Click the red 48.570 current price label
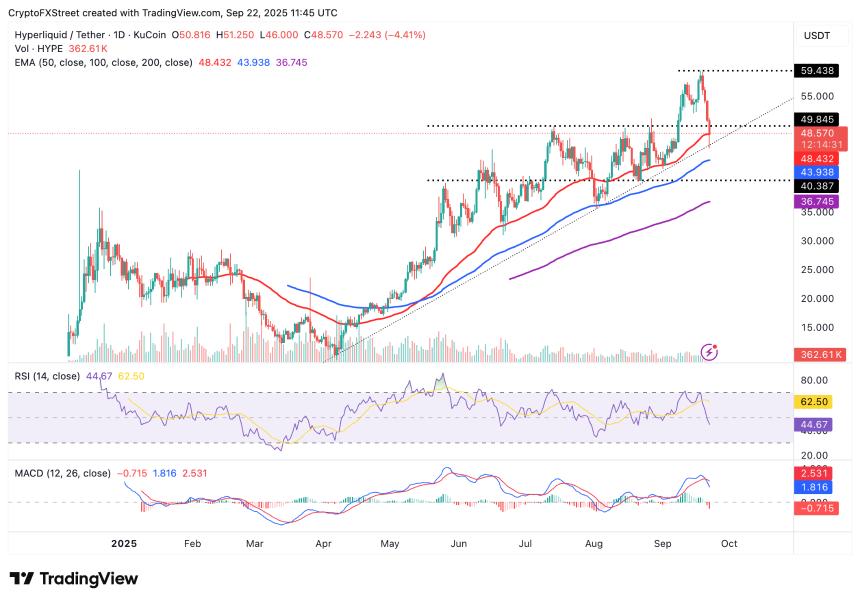Screen dimensions: 860x603 pos(819,131)
